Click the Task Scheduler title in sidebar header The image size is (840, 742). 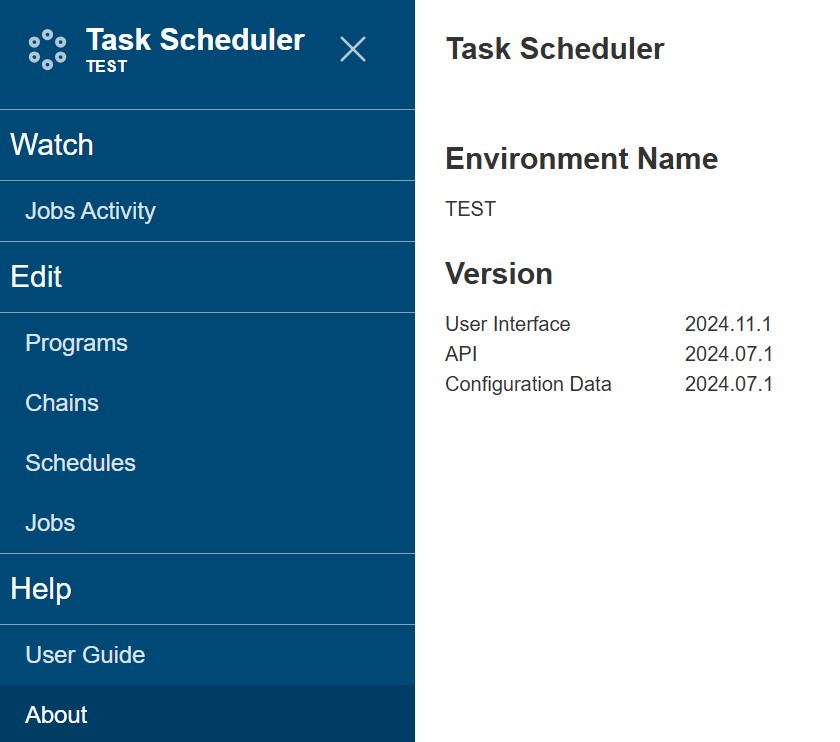195,40
